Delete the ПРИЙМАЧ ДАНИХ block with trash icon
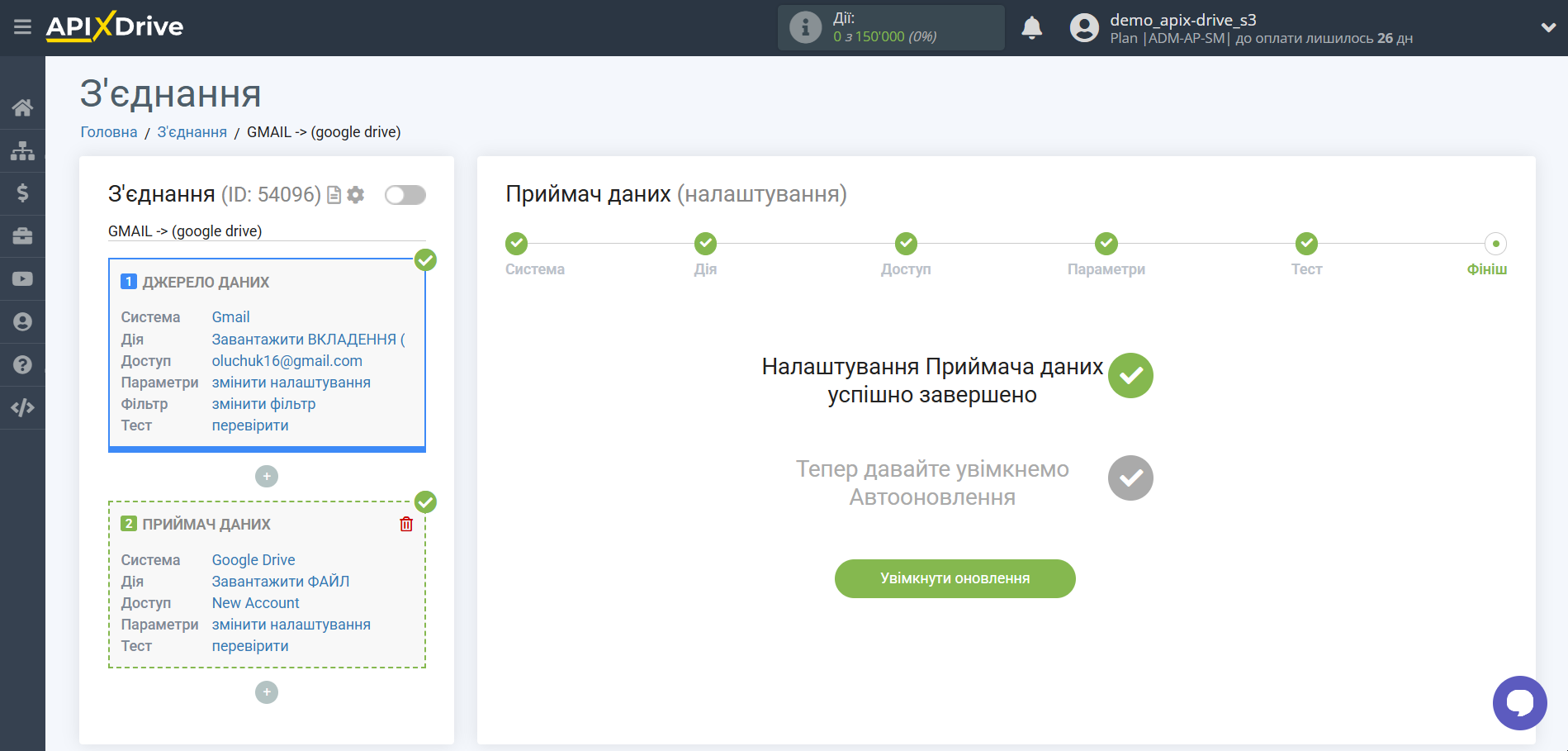 tap(406, 524)
